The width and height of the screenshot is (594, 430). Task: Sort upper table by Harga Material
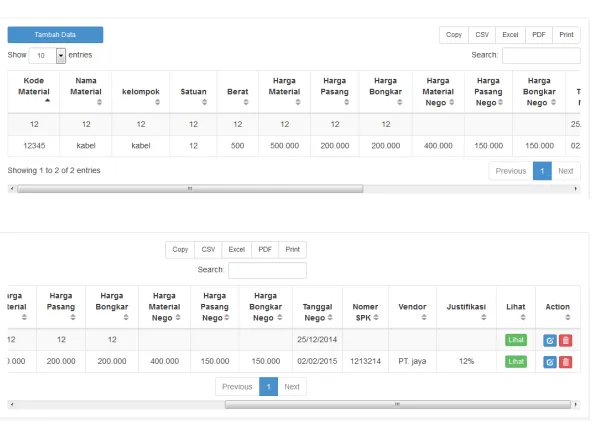point(284,91)
